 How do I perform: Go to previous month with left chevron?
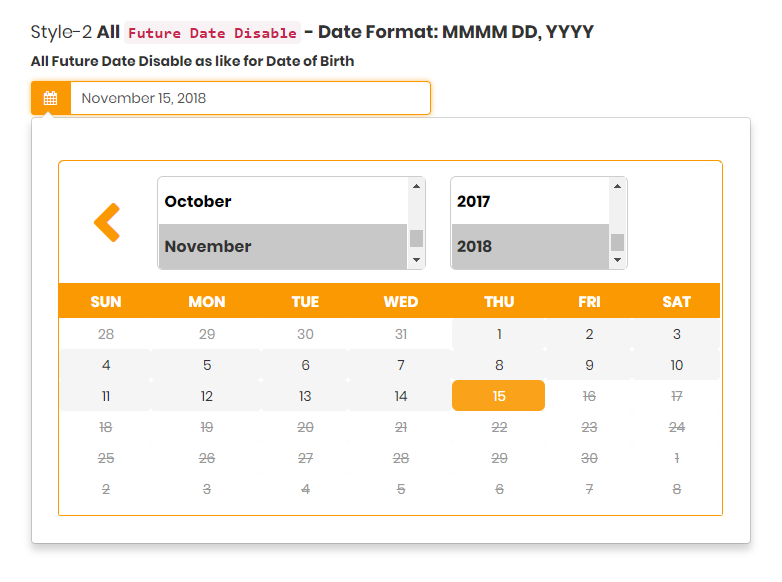106,222
